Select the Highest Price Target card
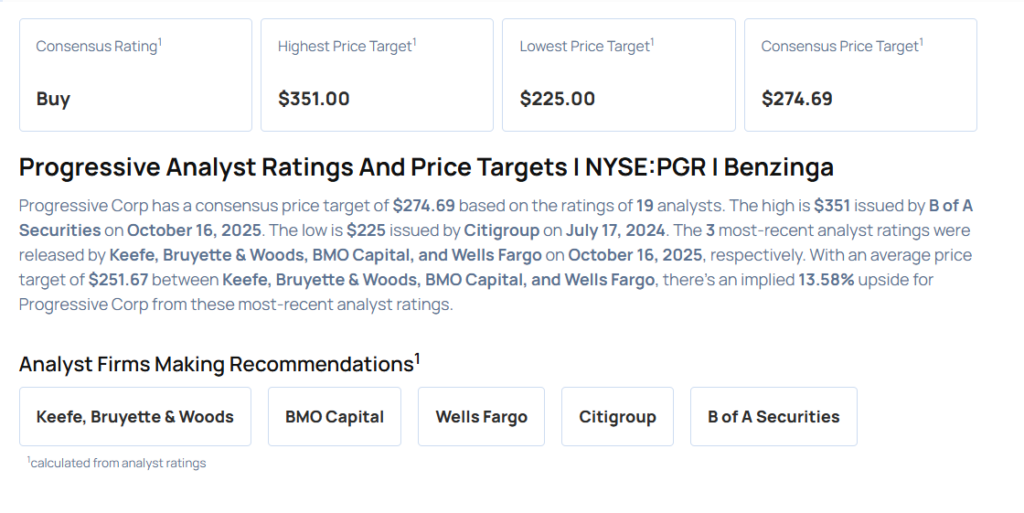 [x=377, y=75]
